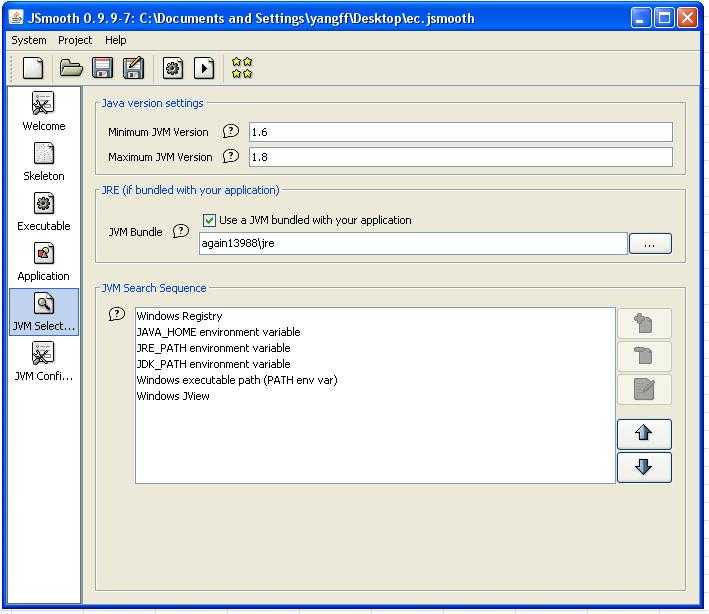Click the add item button beside list
Viewport: 709px width, 614px height.
pyautogui.click(x=644, y=324)
